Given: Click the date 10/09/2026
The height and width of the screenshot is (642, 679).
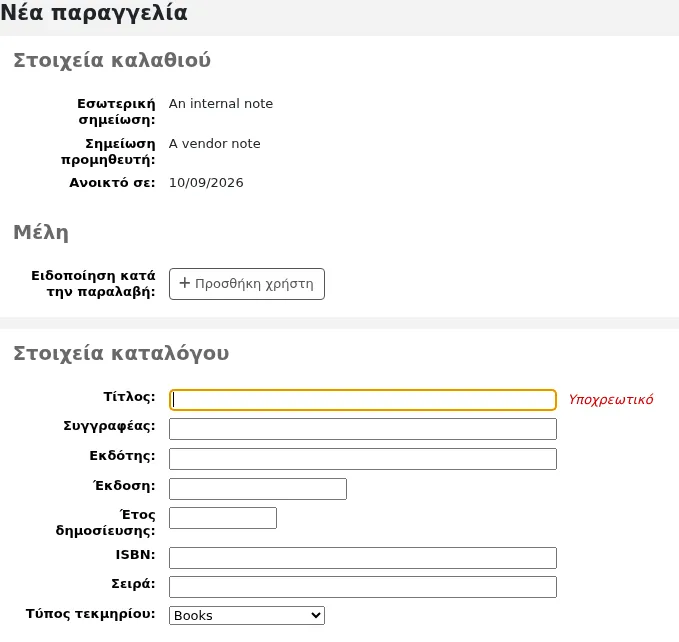Looking at the screenshot, I should point(206,183).
